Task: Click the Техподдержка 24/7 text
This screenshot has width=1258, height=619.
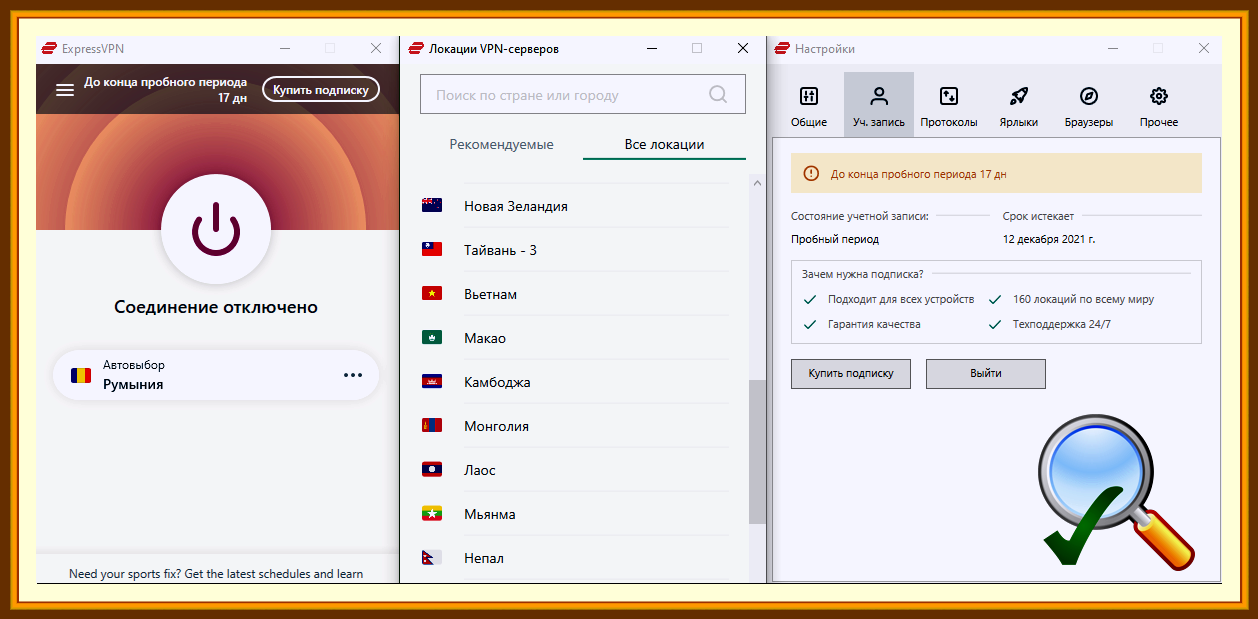Action: 1061,324
